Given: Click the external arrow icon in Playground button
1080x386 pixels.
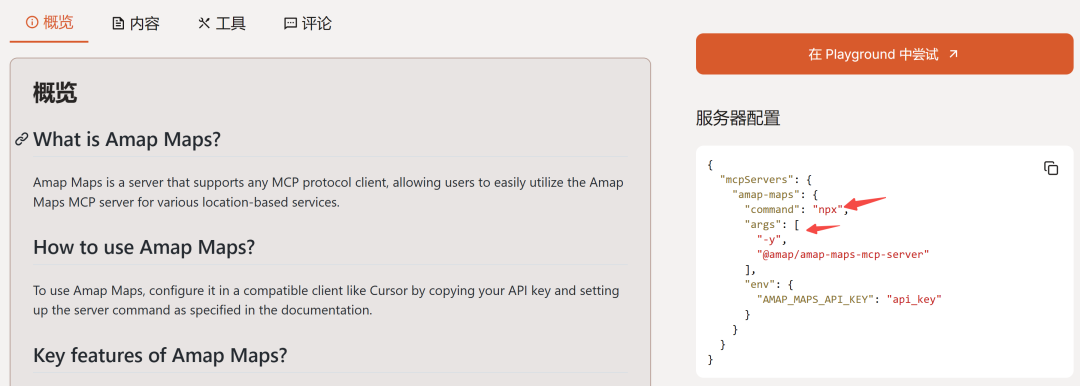Looking at the screenshot, I should coord(953,54).
